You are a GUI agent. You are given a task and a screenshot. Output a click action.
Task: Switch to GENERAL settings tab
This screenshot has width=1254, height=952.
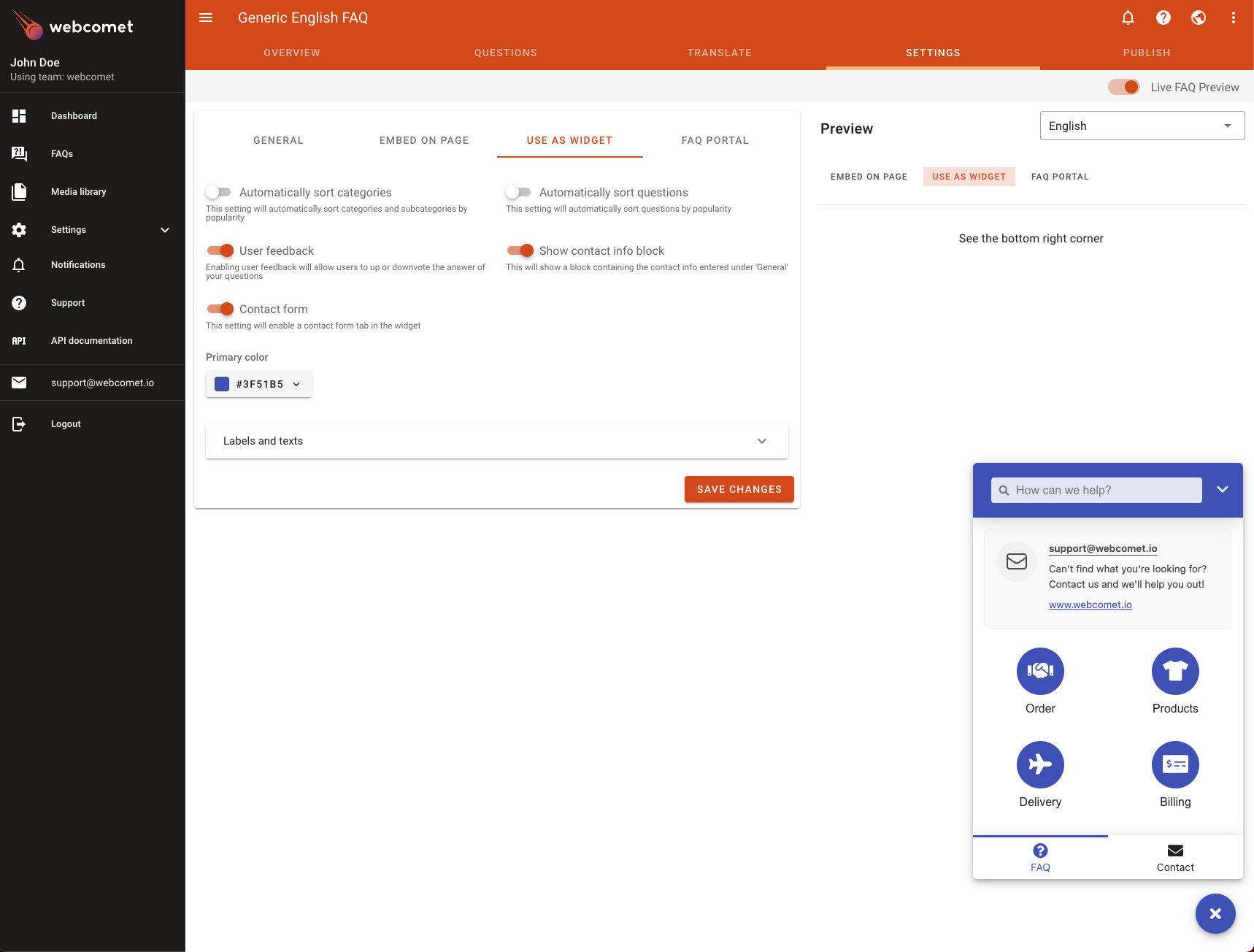[x=278, y=140]
